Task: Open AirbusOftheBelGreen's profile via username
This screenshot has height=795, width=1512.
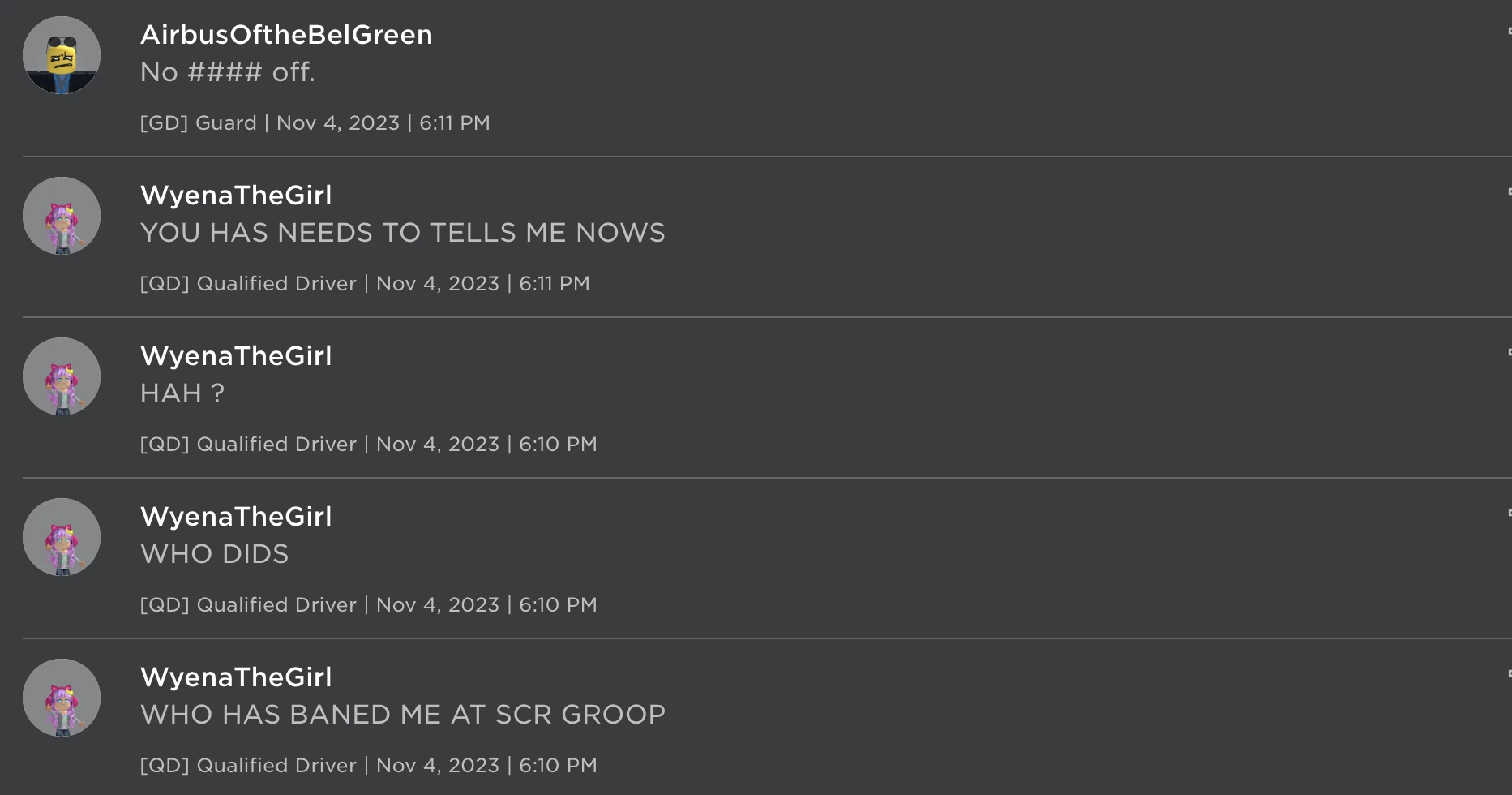Action: point(286,35)
